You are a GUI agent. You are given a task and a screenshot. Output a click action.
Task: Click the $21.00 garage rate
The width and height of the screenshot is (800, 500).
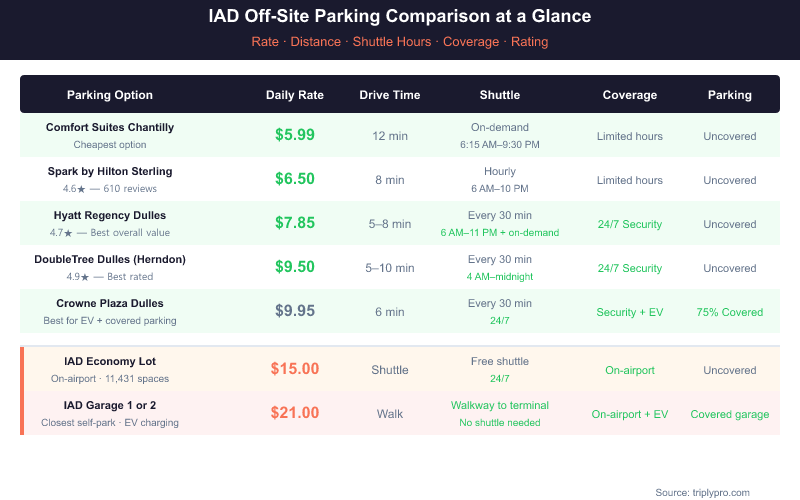[x=295, y=413]
